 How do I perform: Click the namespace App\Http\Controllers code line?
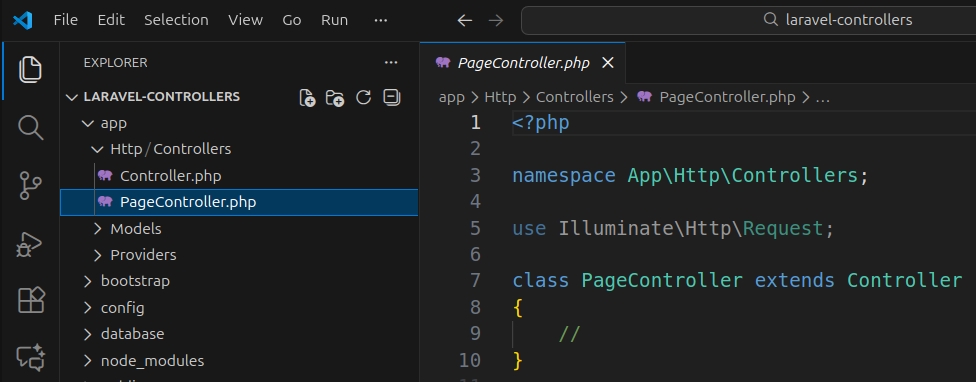(x=690, y=176)
